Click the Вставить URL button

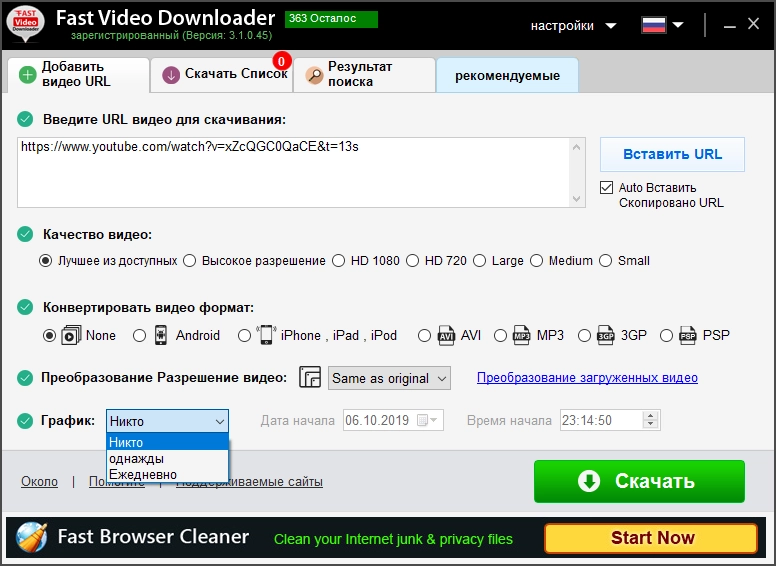point(672,154)
